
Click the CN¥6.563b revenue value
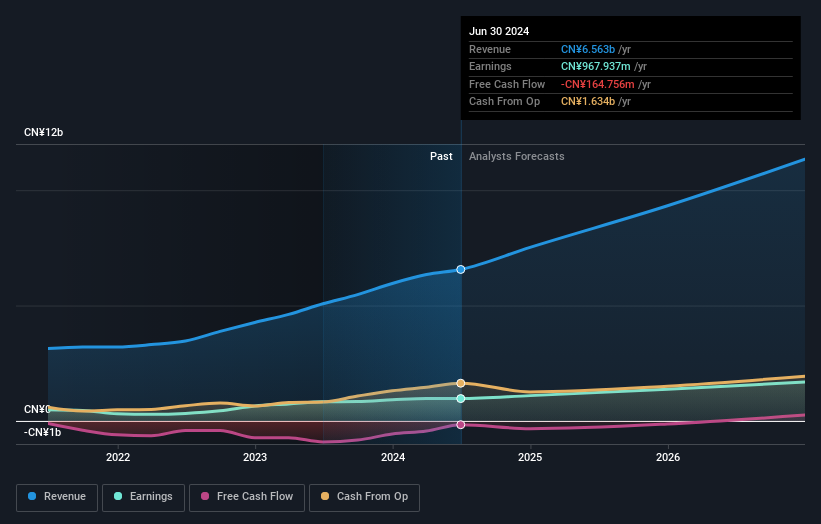coord(588,49)
